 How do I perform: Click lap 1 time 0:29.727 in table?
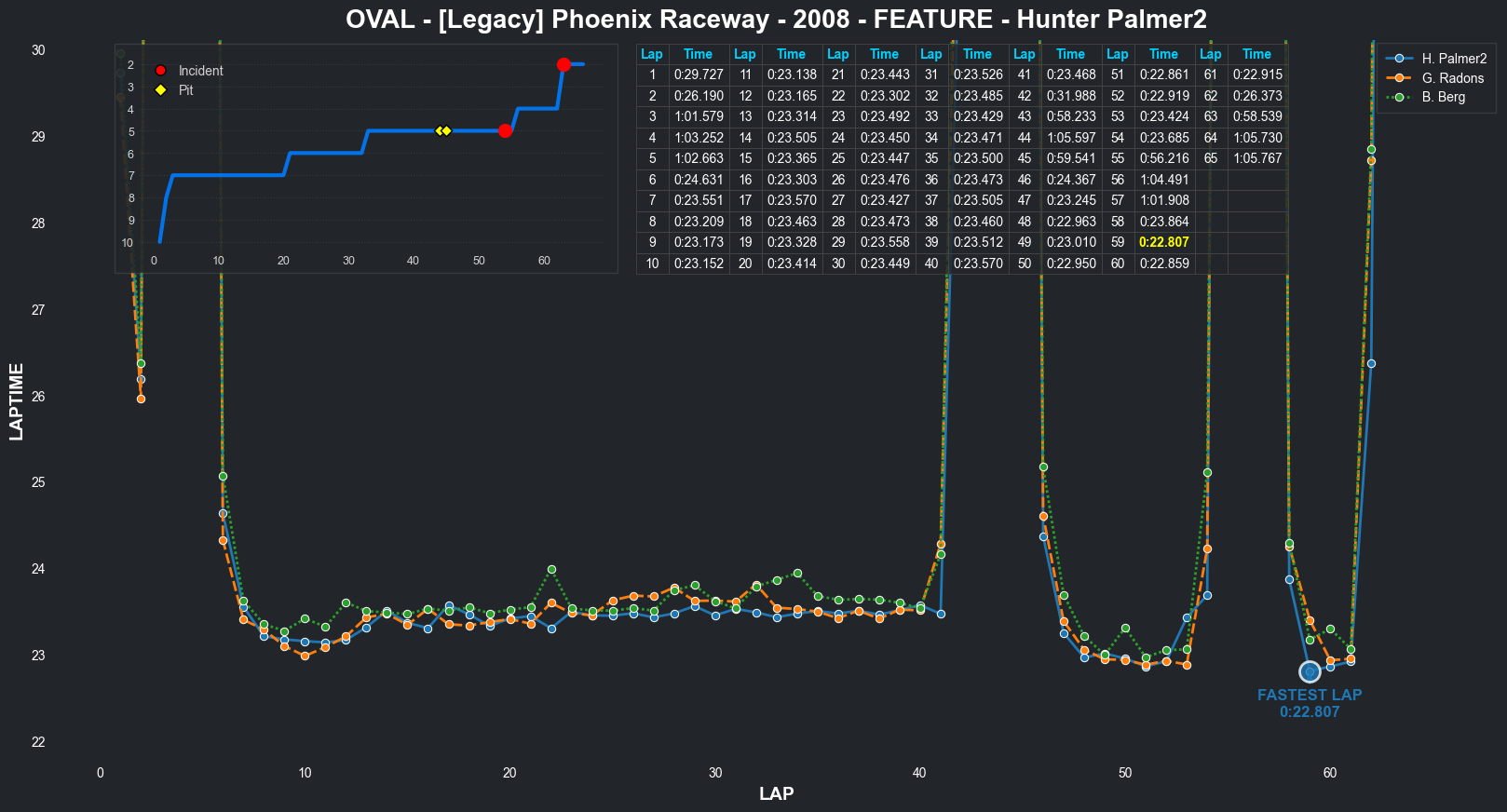point(699,74)
